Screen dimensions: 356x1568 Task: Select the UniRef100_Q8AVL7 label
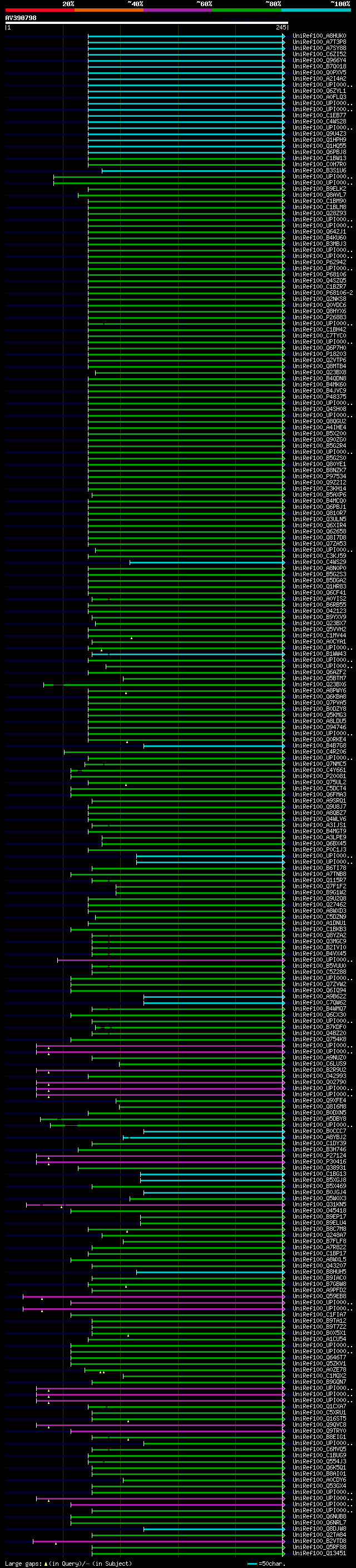pyautogui.click(x=319, y=195)
